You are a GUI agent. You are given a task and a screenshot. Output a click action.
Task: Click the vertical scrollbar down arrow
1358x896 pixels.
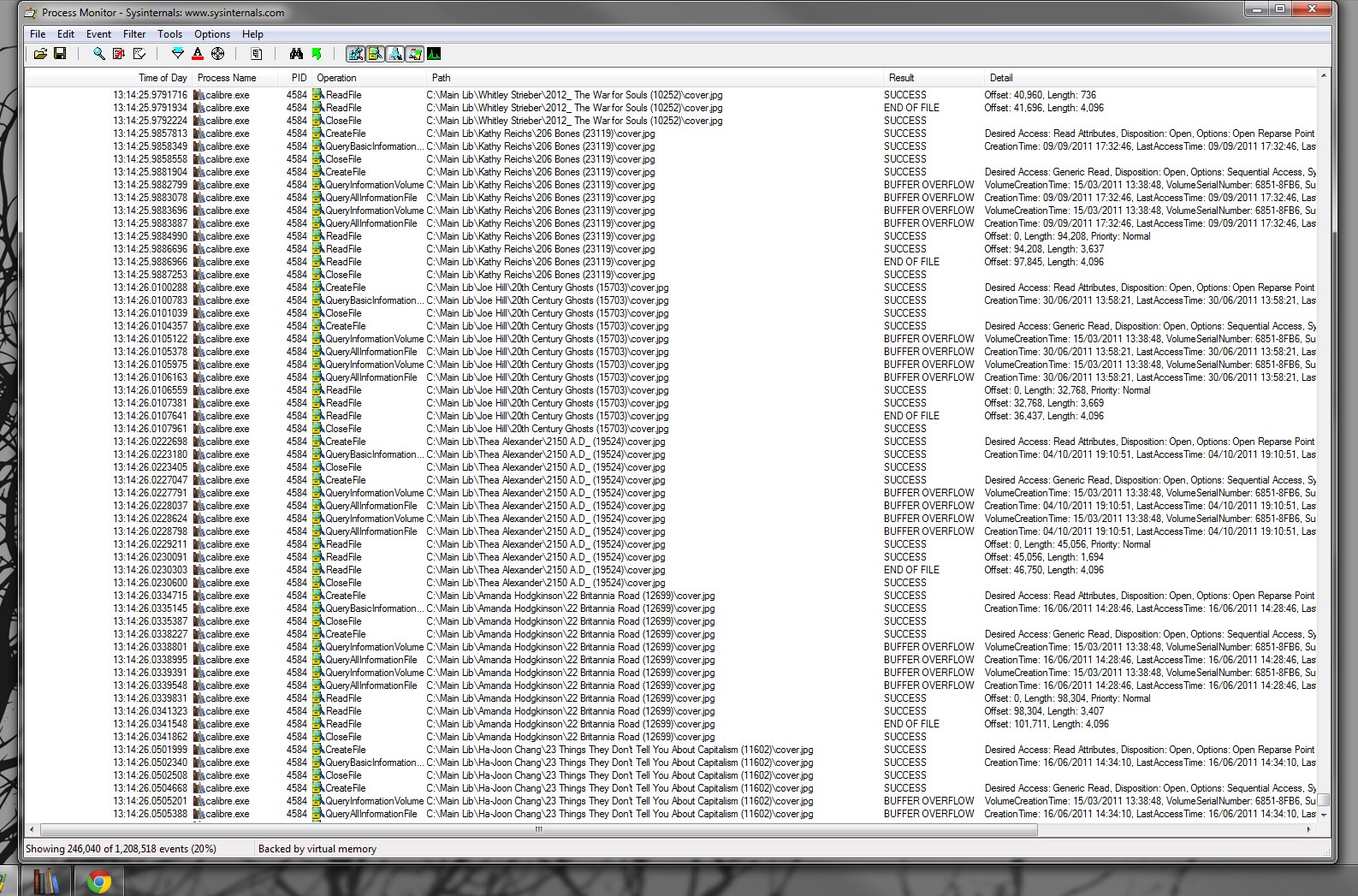pos(1324,816)
